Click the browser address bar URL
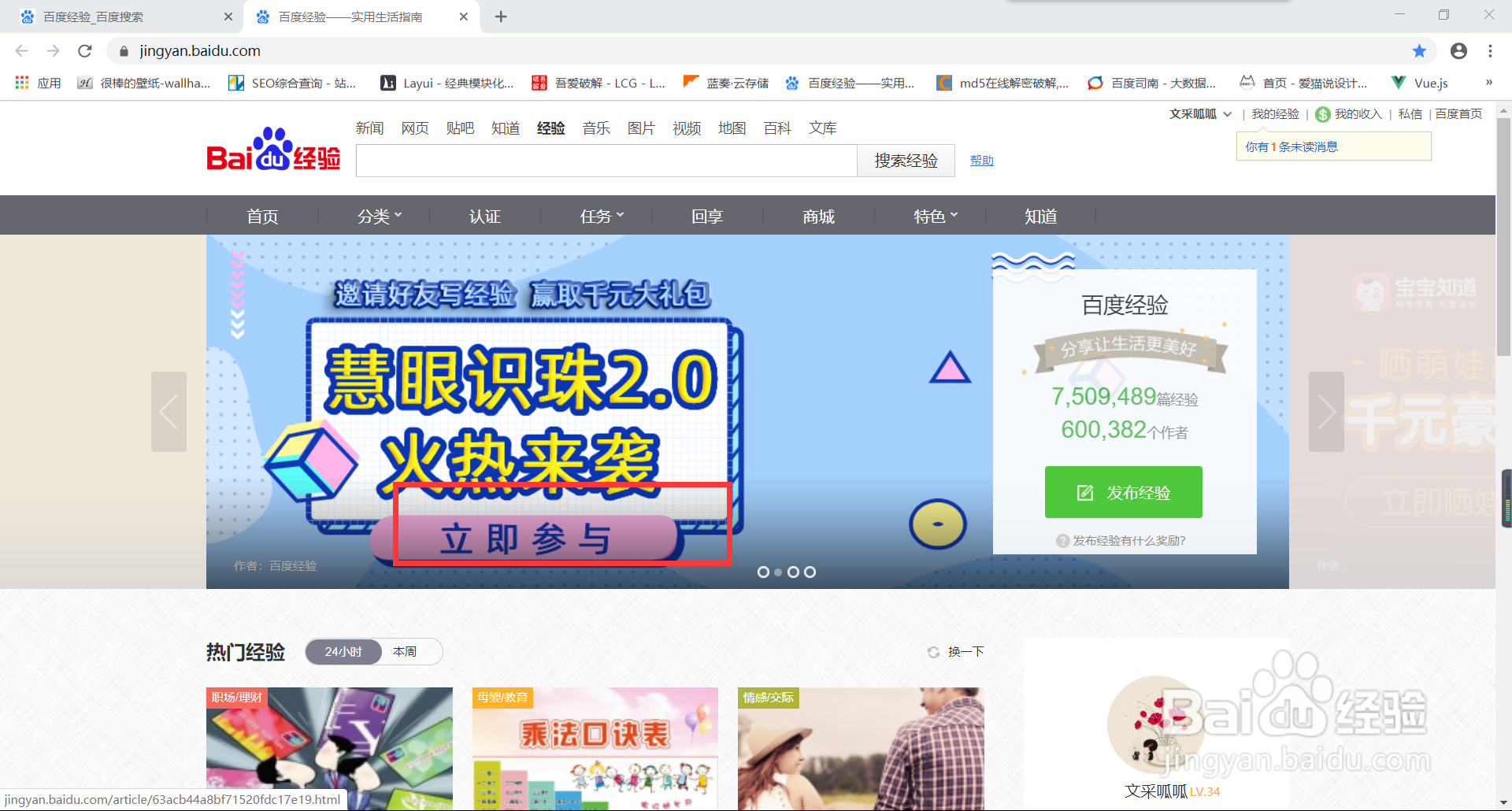Viewport: 1512px width, 811px height. [x=200, y=50]
